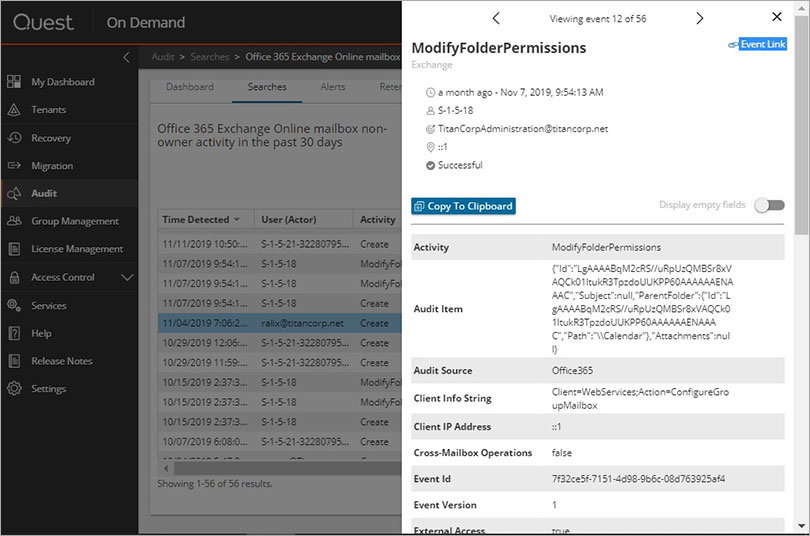Click Viewing event 12 of 56 text
The image size is (810, 536).
click(x=598, y=19)
